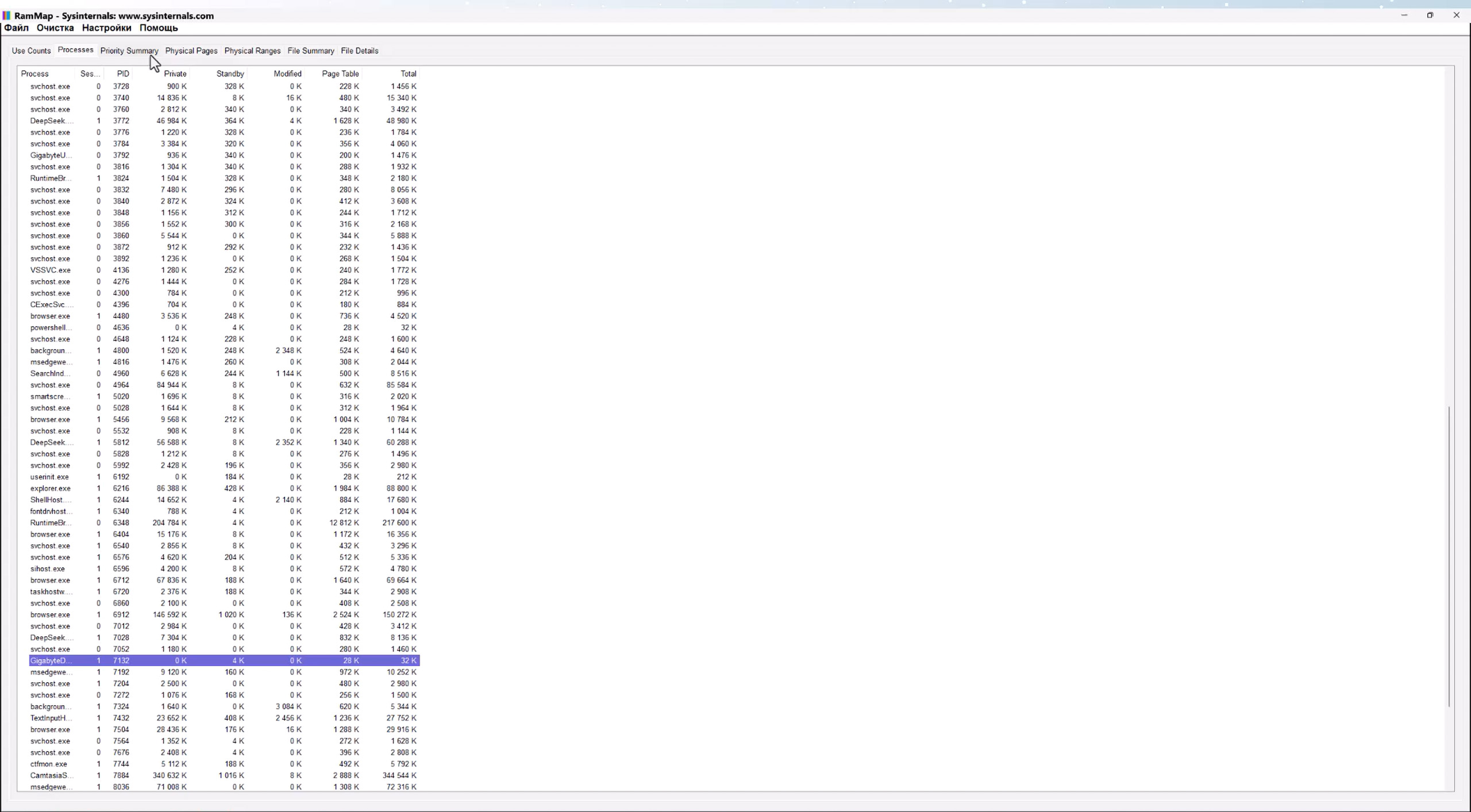
Task: Open the Настройки menu
Action: 106,28
